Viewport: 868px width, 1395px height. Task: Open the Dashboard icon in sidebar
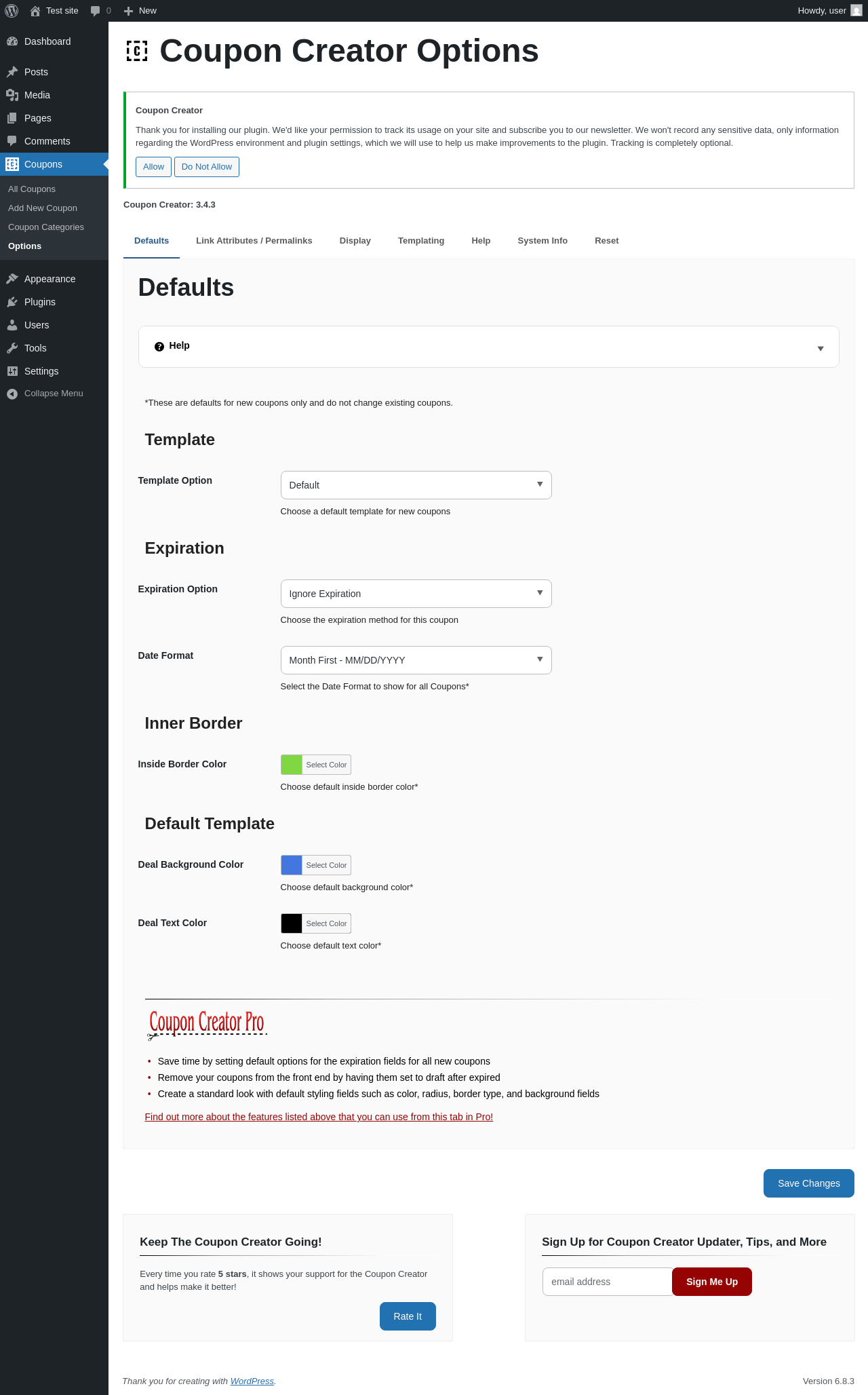[x=12, y=41]
